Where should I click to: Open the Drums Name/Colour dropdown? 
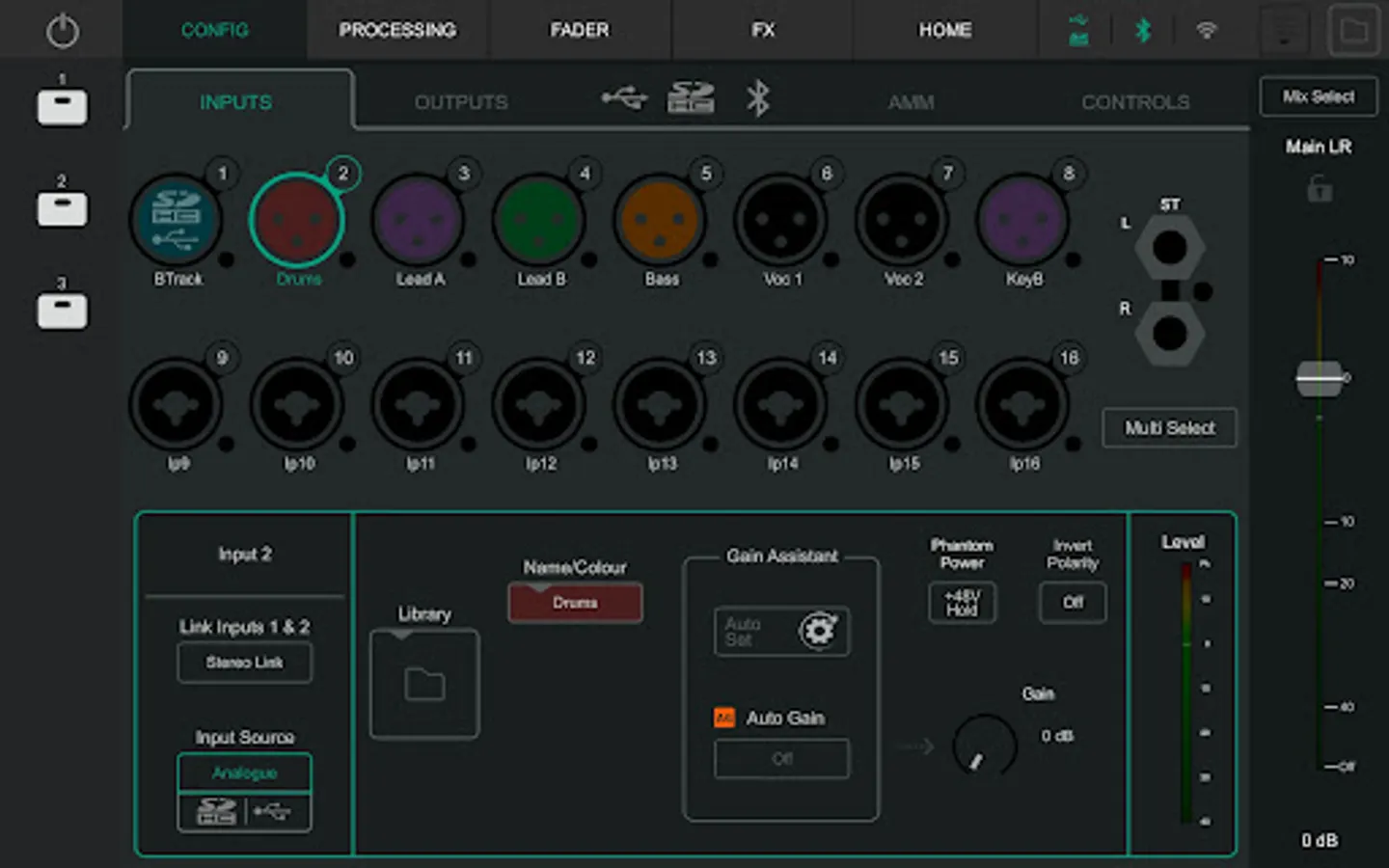coord(575,603)
